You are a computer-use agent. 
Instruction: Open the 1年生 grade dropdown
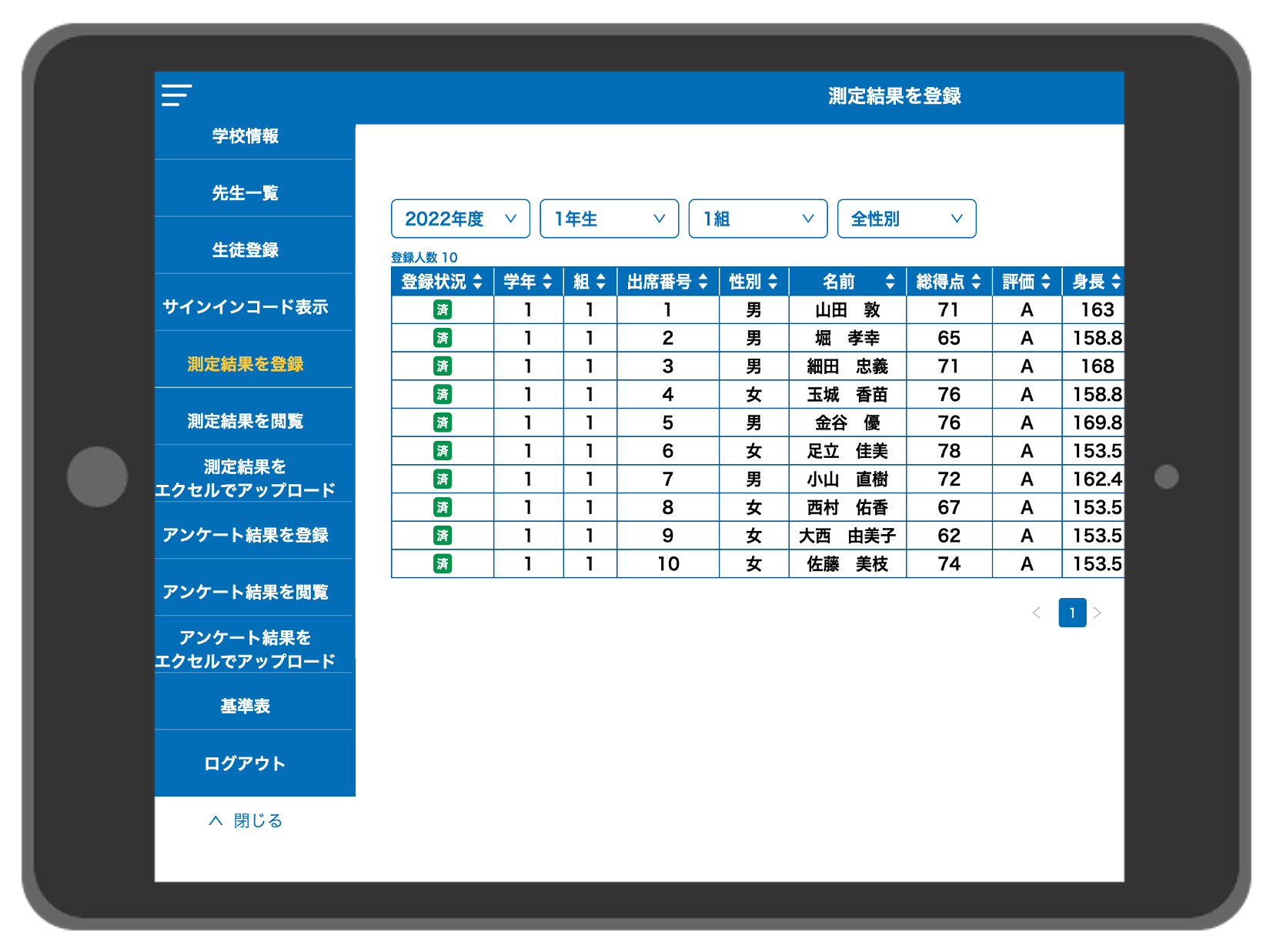(609, 219)
